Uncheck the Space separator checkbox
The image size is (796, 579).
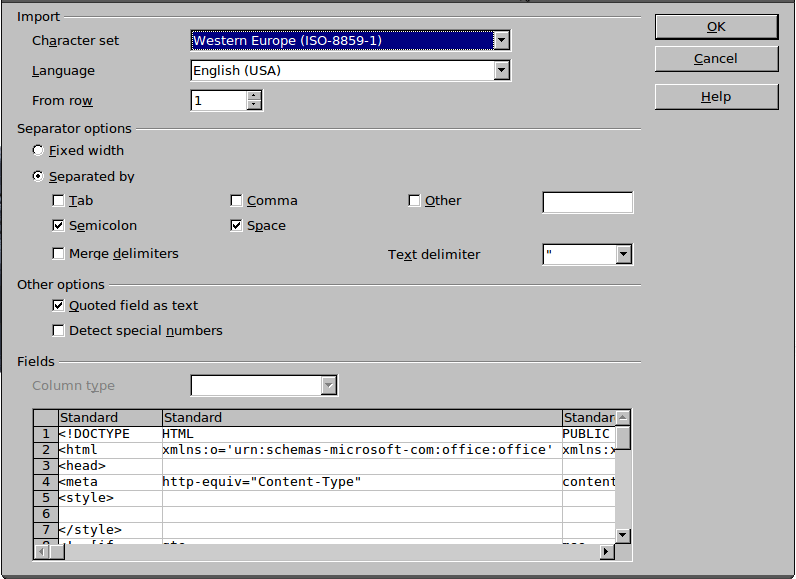(x=236, y=226)
